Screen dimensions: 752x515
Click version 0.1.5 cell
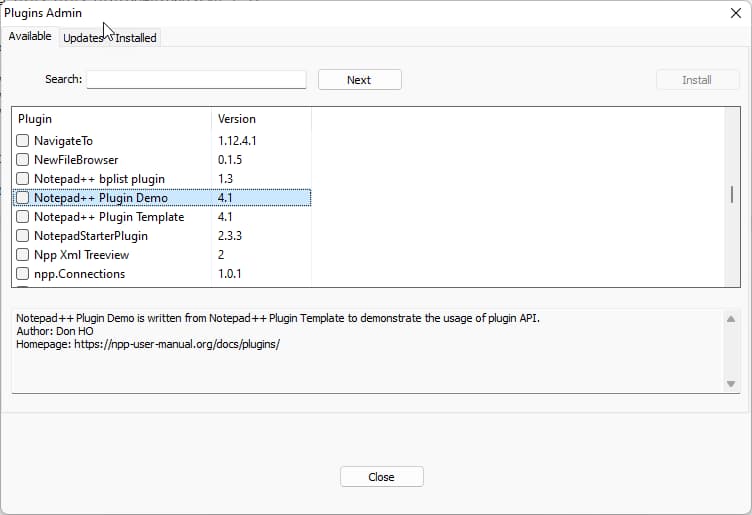[x=230, y=160]
